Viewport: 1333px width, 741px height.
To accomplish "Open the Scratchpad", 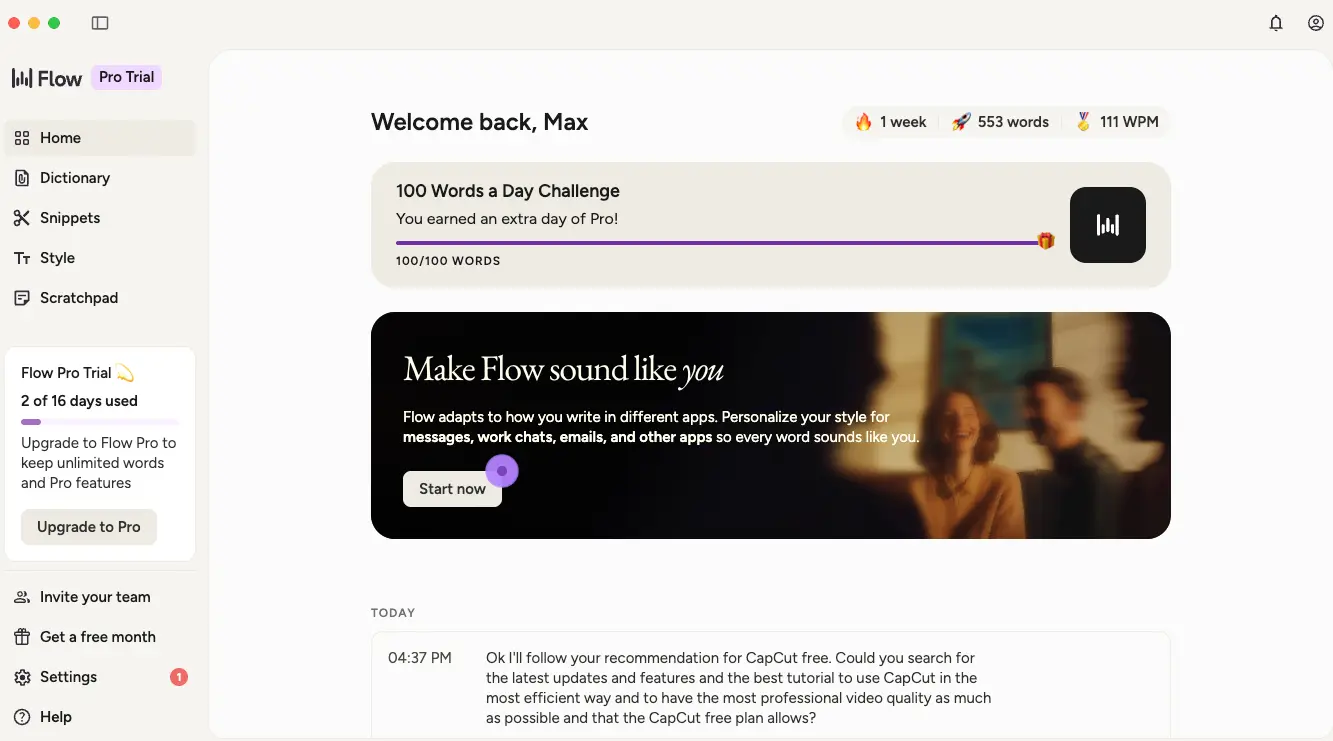I will click(x=78, y=298).
